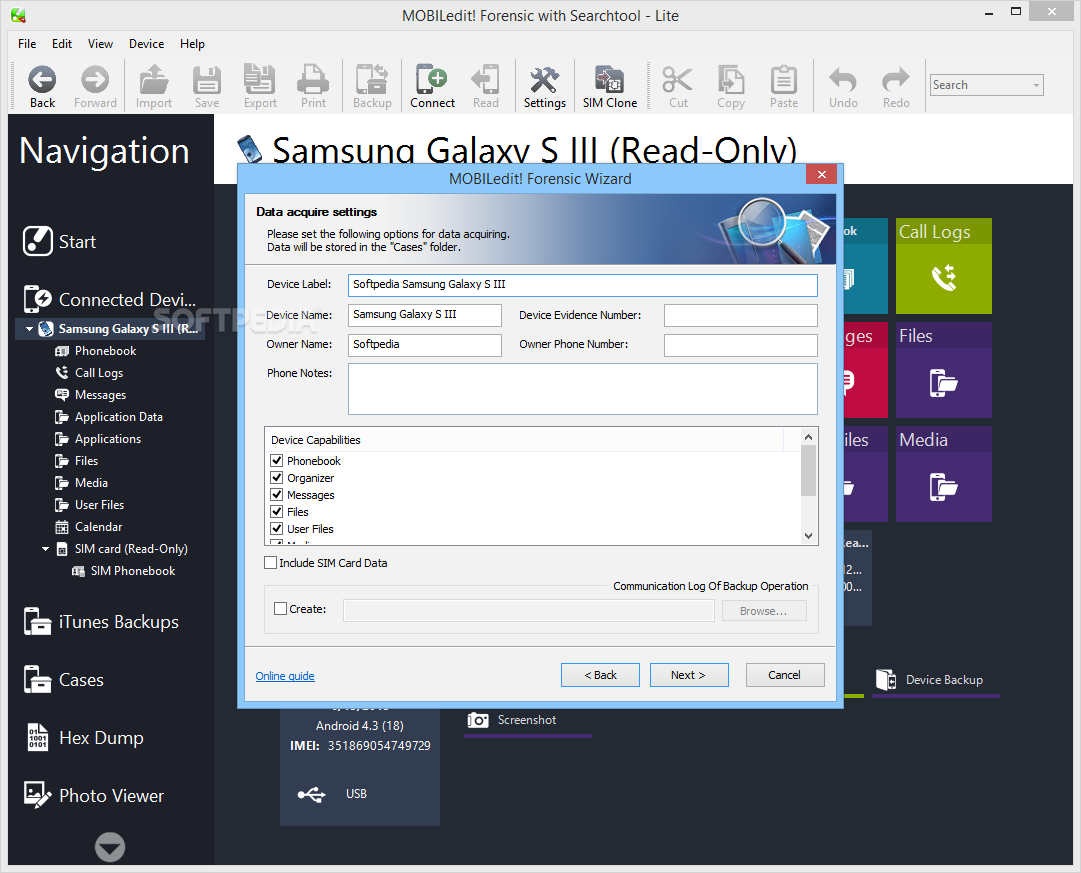Click the Cut scissors icon

click(678, 86)
